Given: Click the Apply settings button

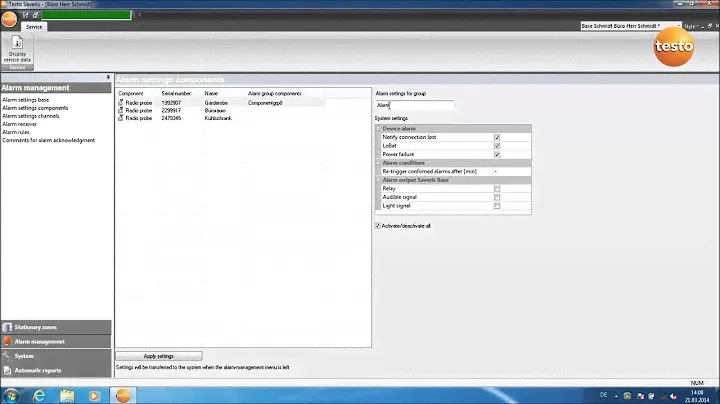Looking at the screenshot, I should (x=159, y=356).
